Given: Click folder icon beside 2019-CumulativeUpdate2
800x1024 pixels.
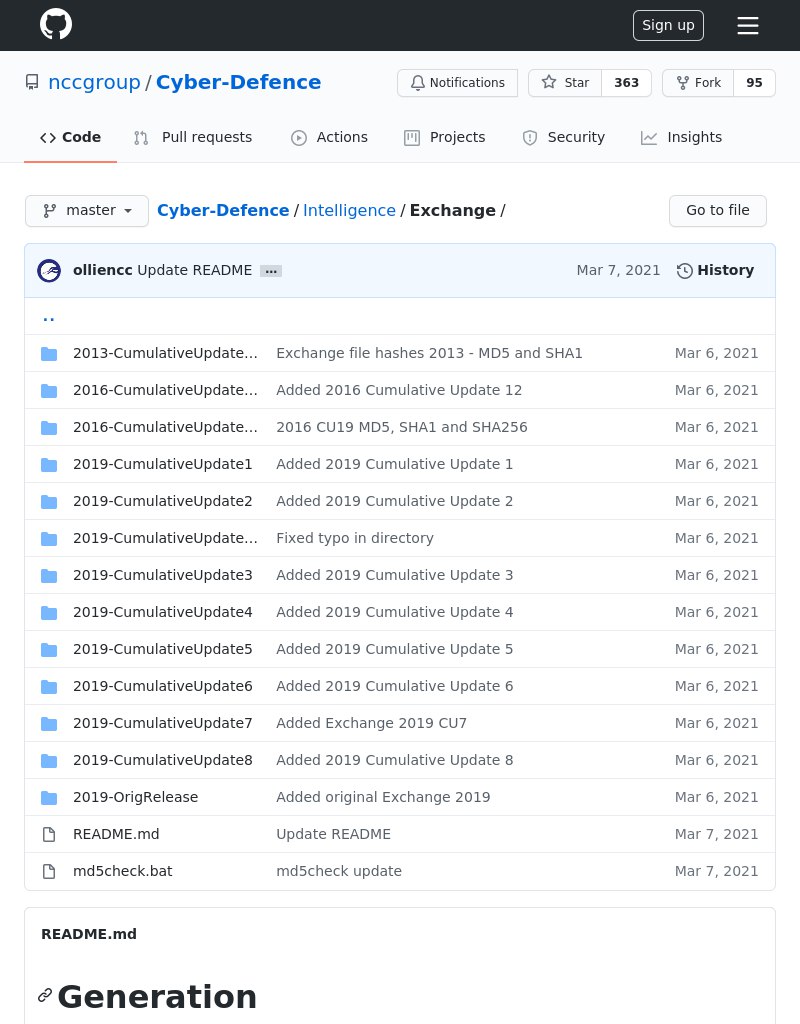Looking at the screenshot, I should (x=49, y=502).
